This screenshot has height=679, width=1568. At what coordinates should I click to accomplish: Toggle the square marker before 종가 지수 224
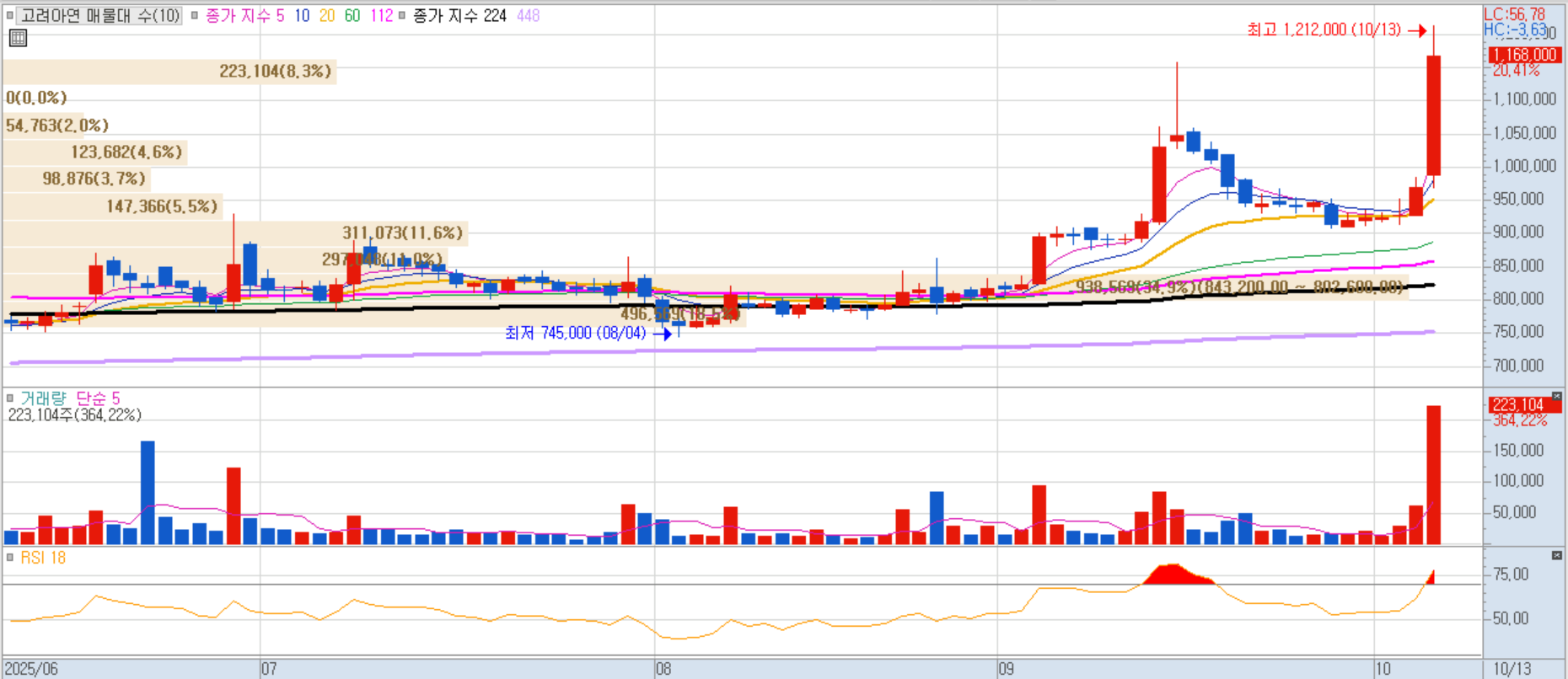click(x=401, y=15)
